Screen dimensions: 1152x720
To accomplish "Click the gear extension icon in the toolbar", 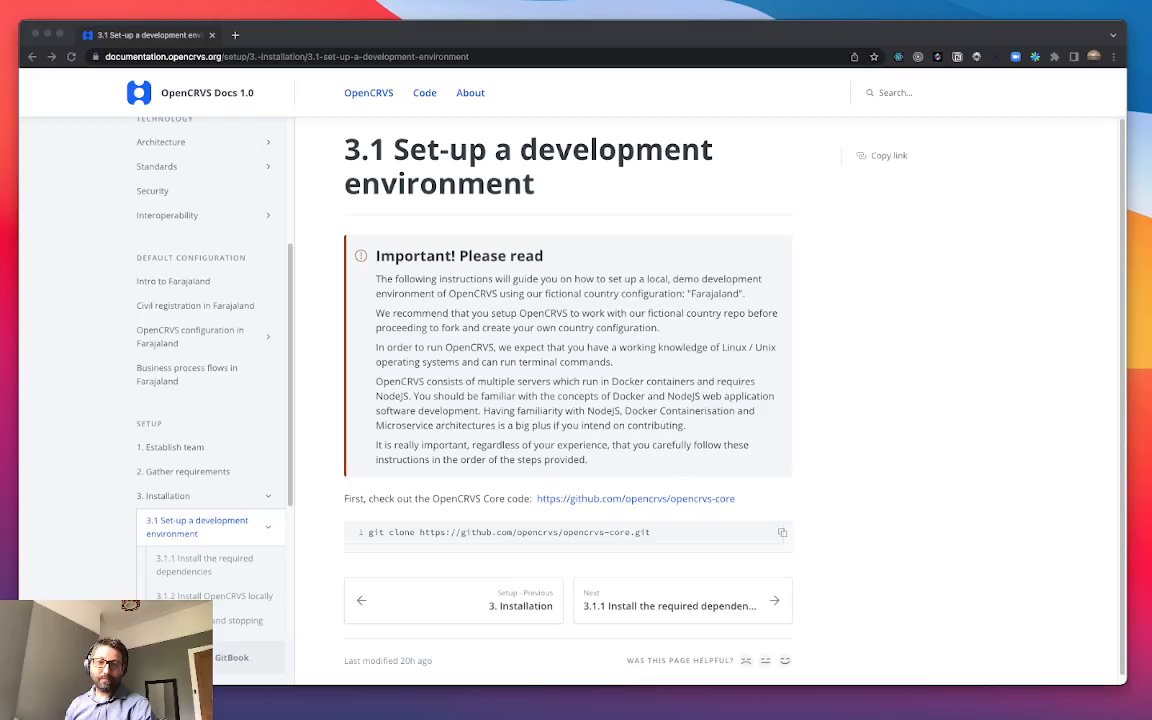I will 976,57.
